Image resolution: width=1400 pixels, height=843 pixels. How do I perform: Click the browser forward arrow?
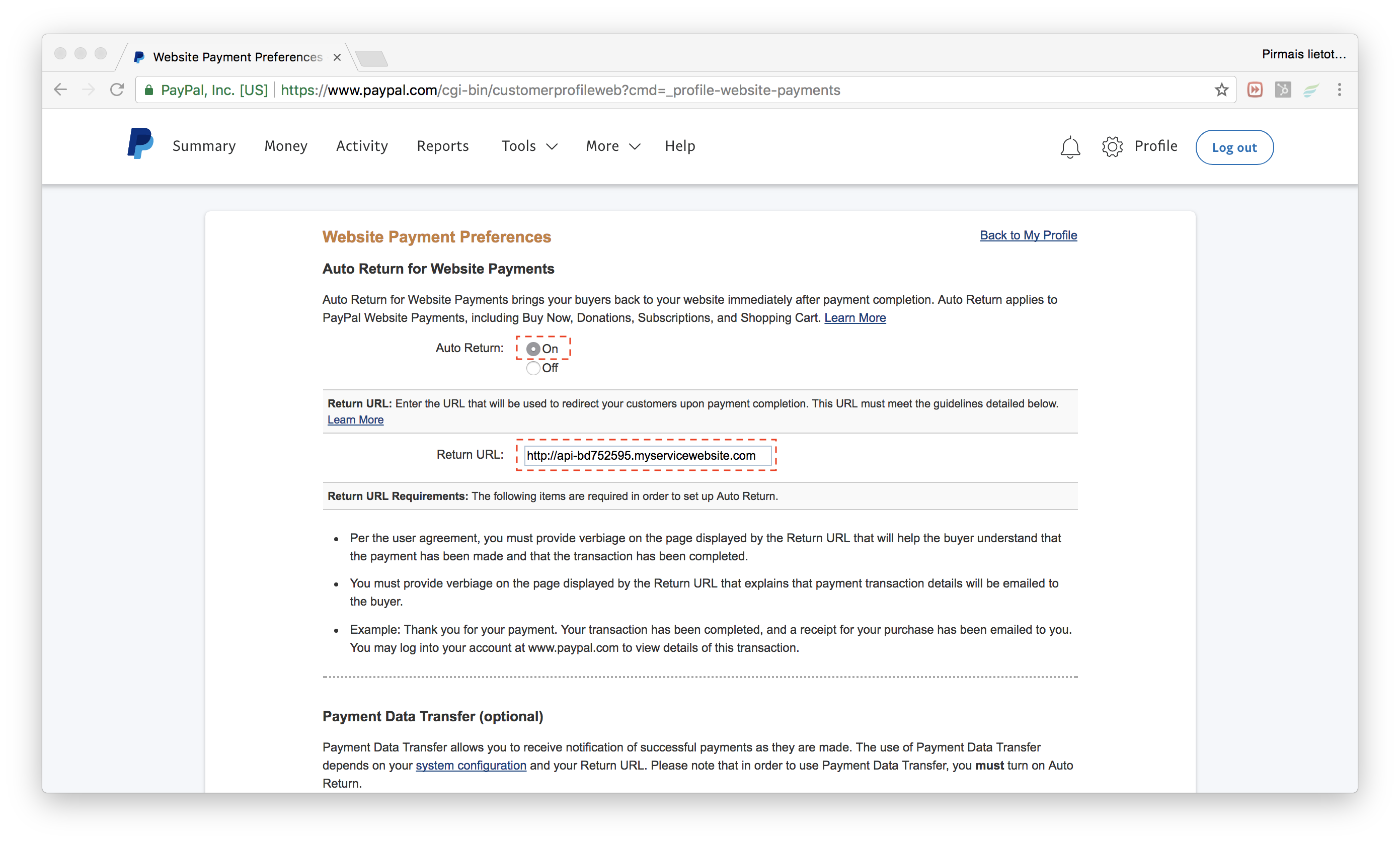click(88, 90)
